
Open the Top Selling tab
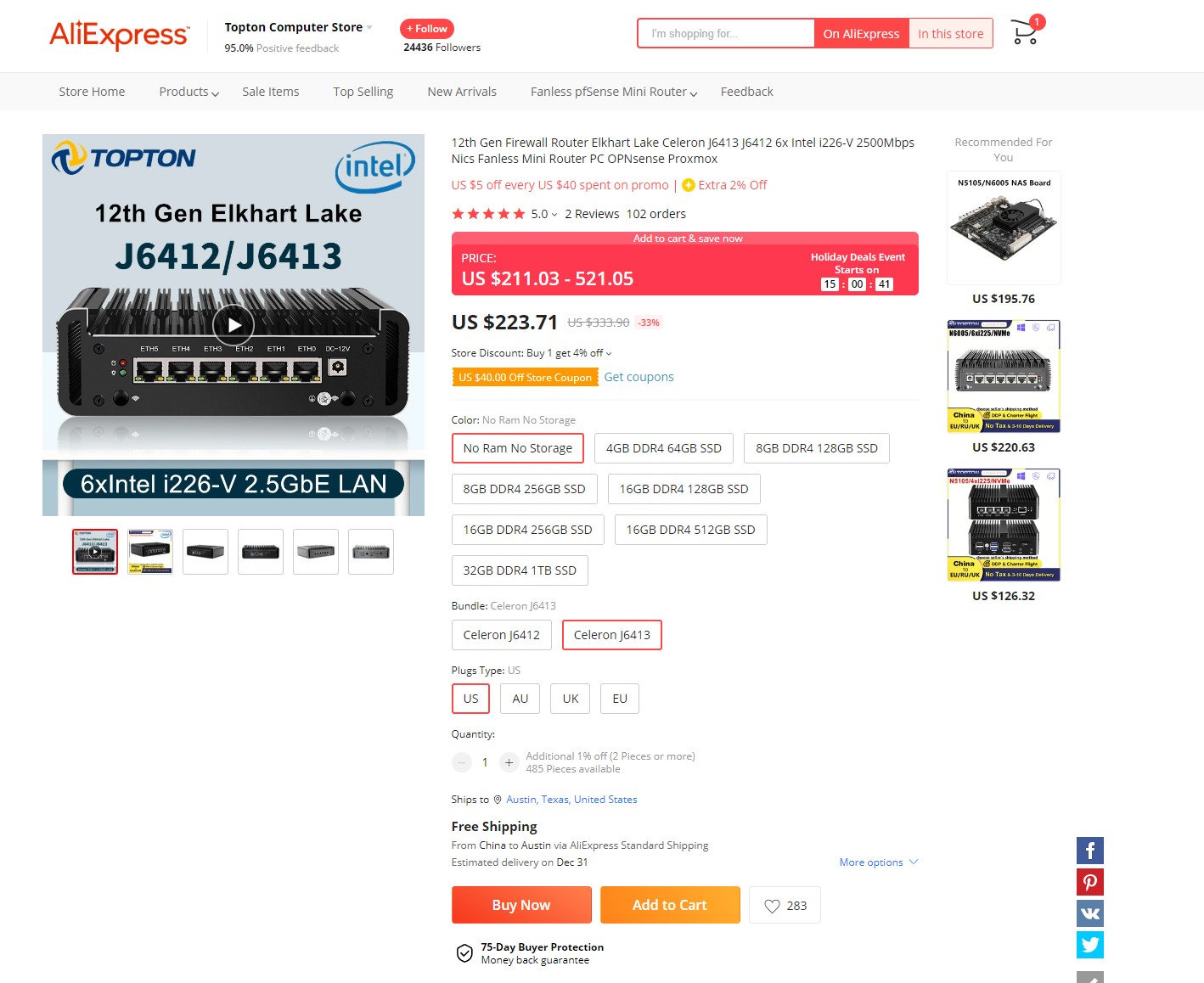point(363,92)
